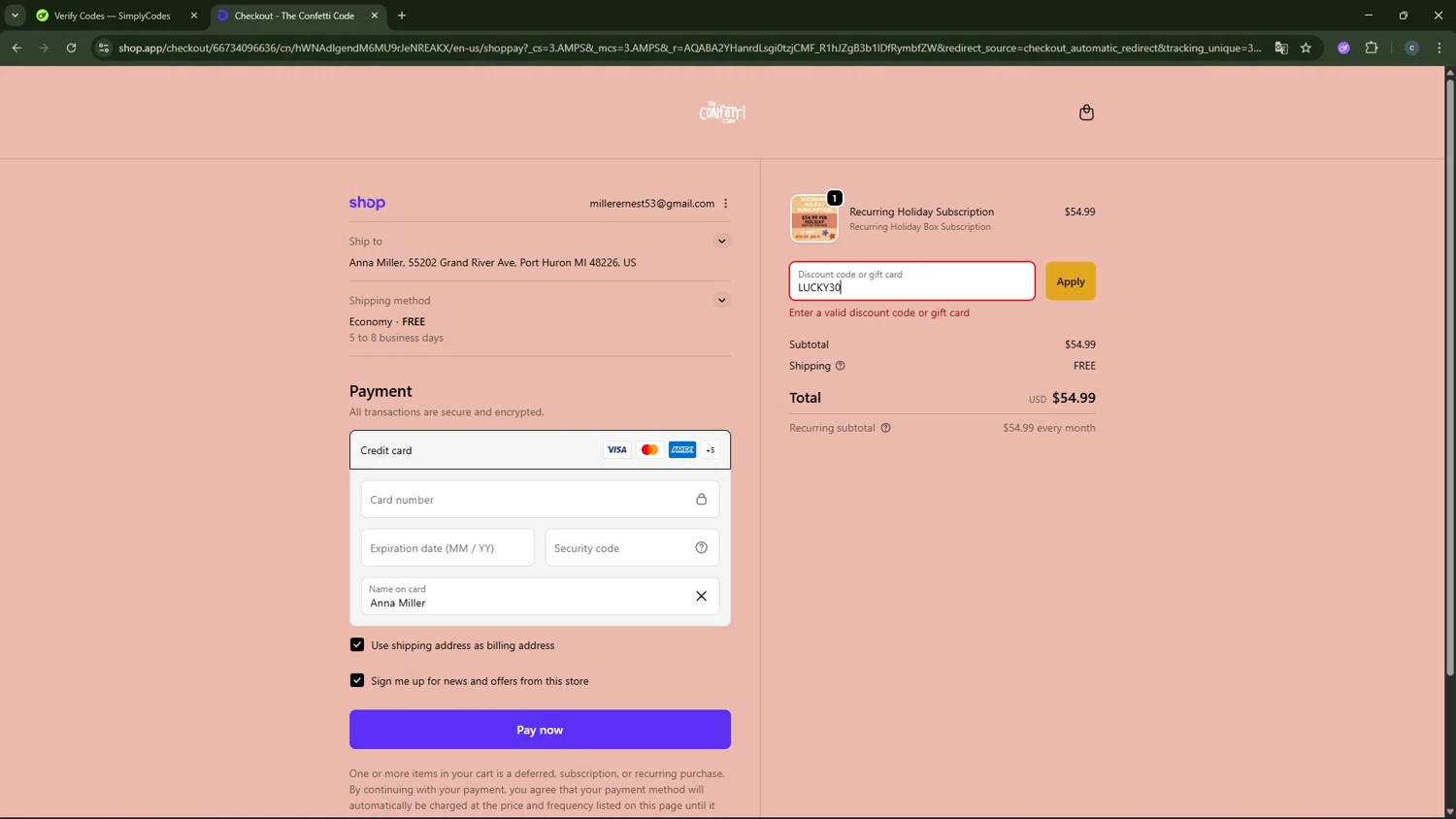The width and height of the screenshot is (1456, 819).
Task: Close the Verify Codes tab
Action: tap(194, 16)
